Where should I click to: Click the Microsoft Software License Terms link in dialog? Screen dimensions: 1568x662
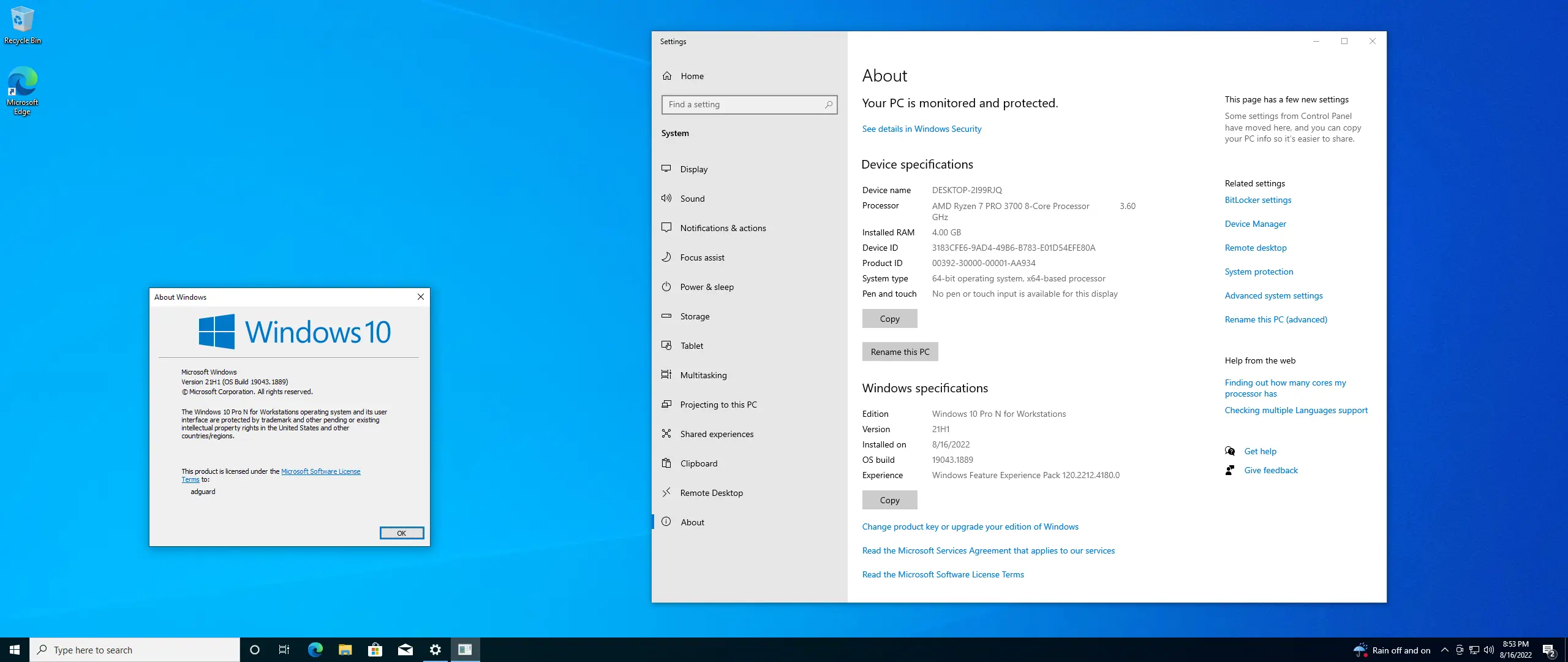click(x=320, y=471)
